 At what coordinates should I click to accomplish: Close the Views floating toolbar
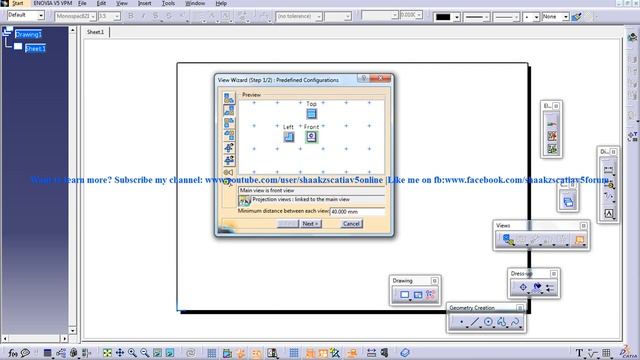coord(583,226)
